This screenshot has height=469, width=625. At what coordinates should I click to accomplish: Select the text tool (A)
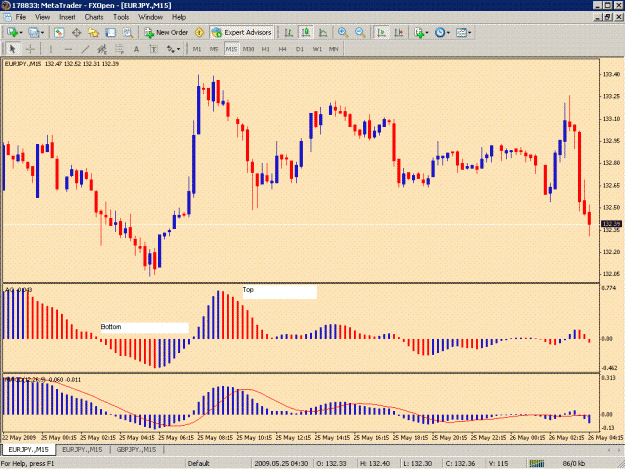point(136,49)
